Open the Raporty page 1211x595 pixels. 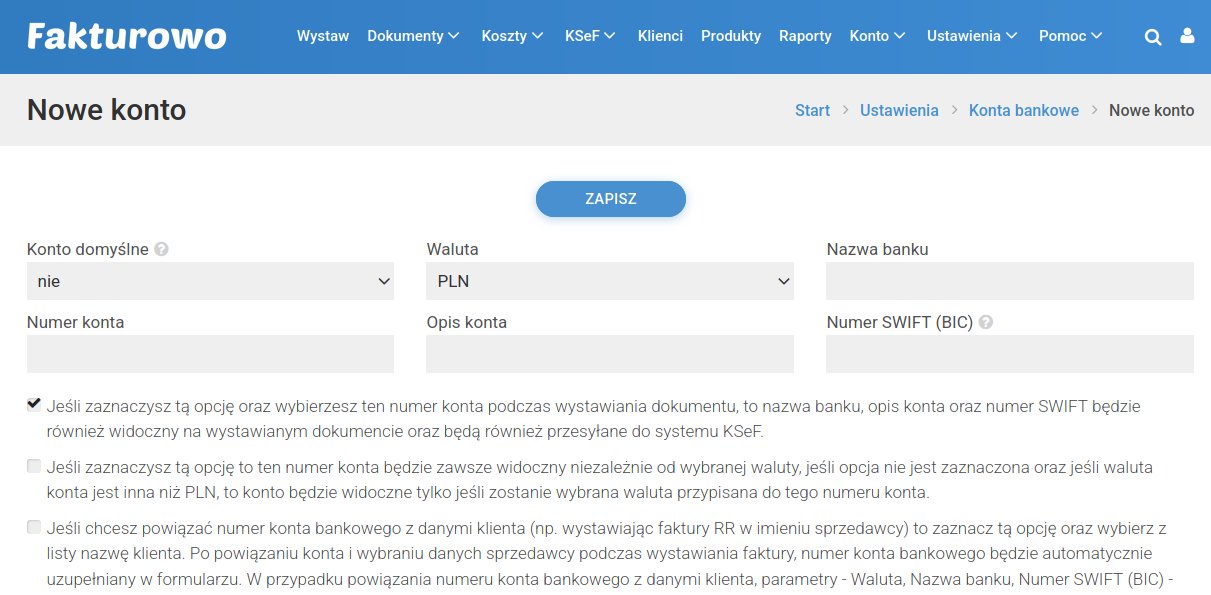(805, 36)
